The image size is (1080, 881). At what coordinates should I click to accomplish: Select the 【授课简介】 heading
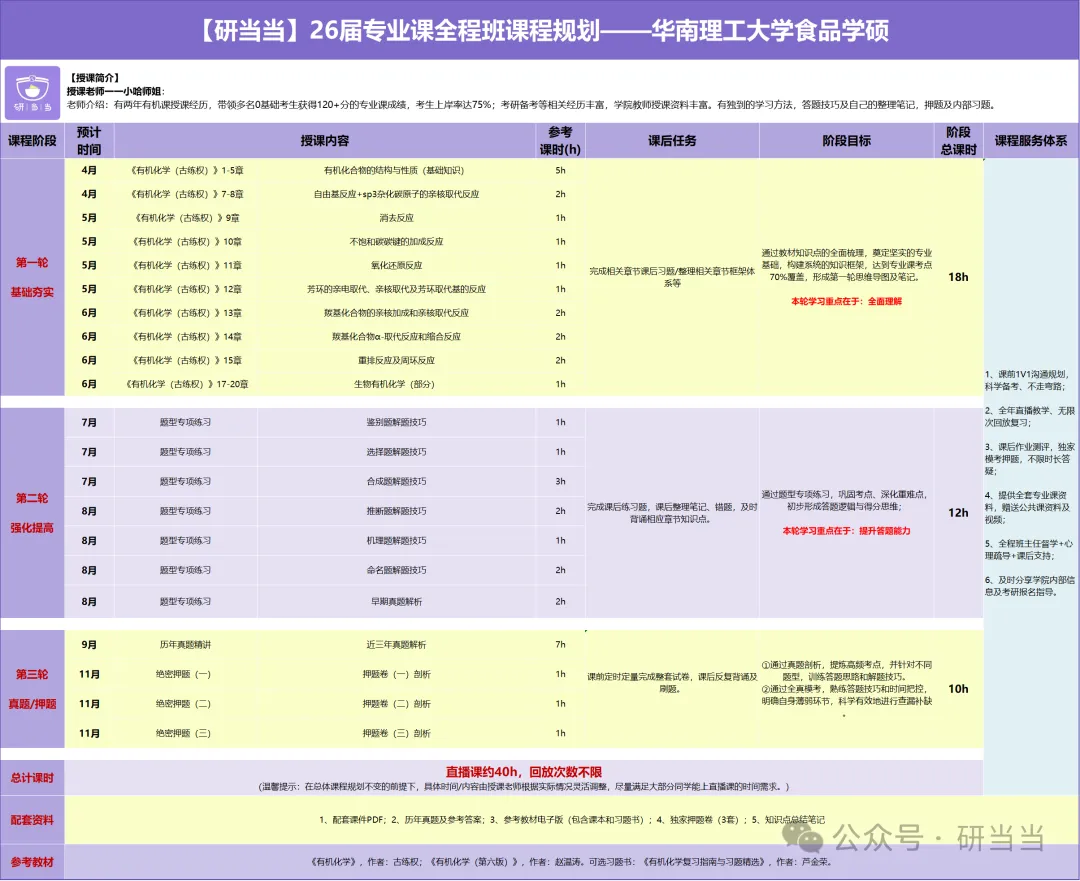(x=94, y=78)
